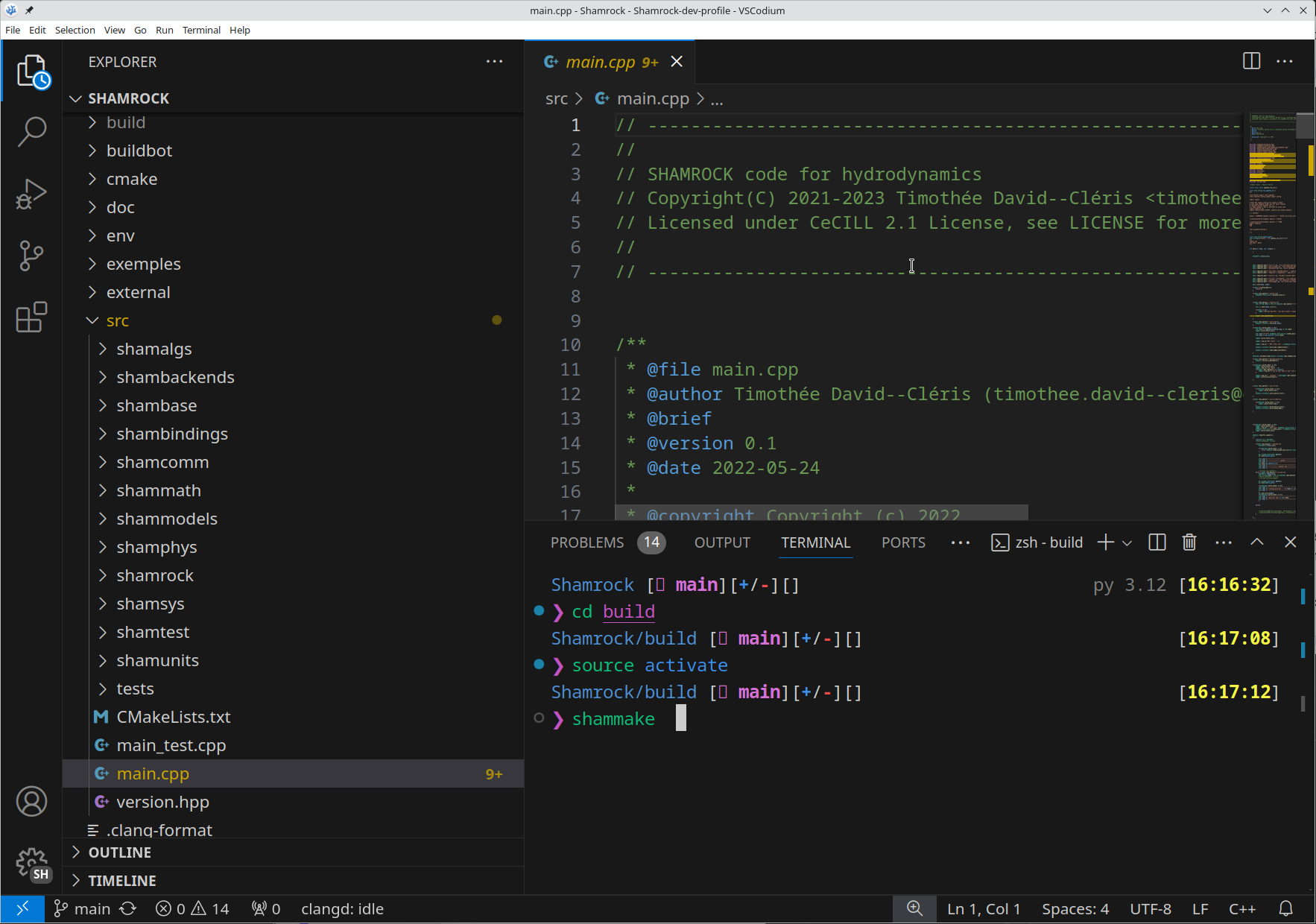Expand the OUTLINE section

click(293, 852)
